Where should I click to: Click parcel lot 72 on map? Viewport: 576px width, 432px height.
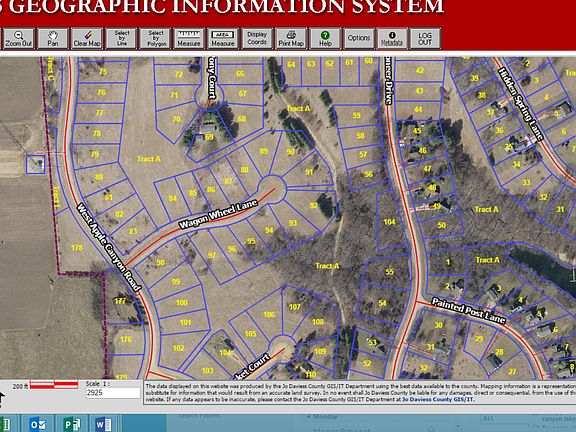click(179, 74)
